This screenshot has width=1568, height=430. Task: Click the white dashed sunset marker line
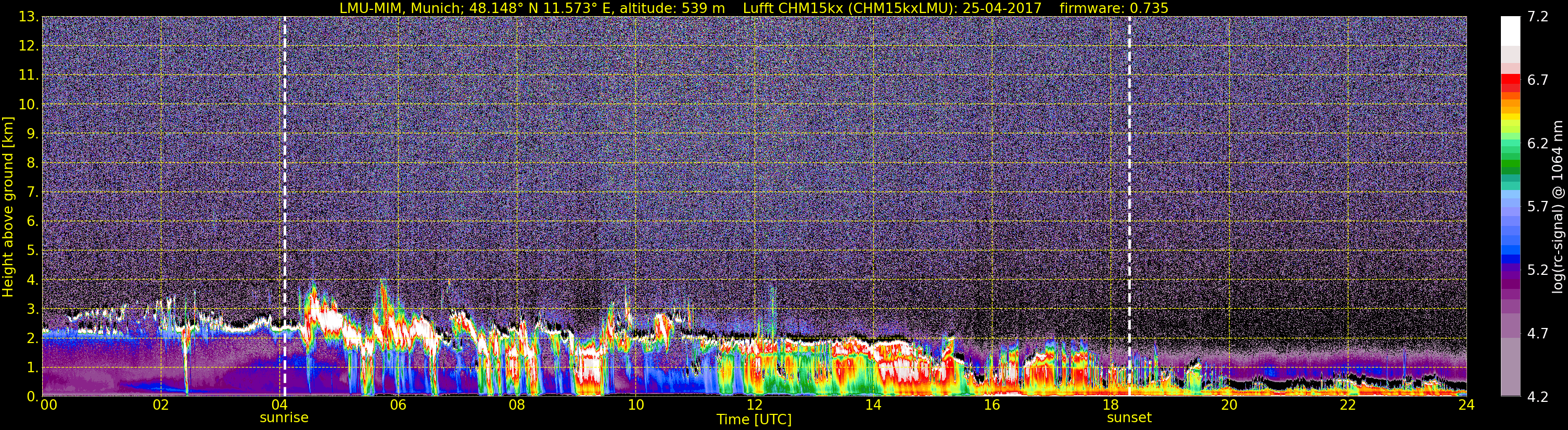pyautogui.click(x=1130, y=207)
